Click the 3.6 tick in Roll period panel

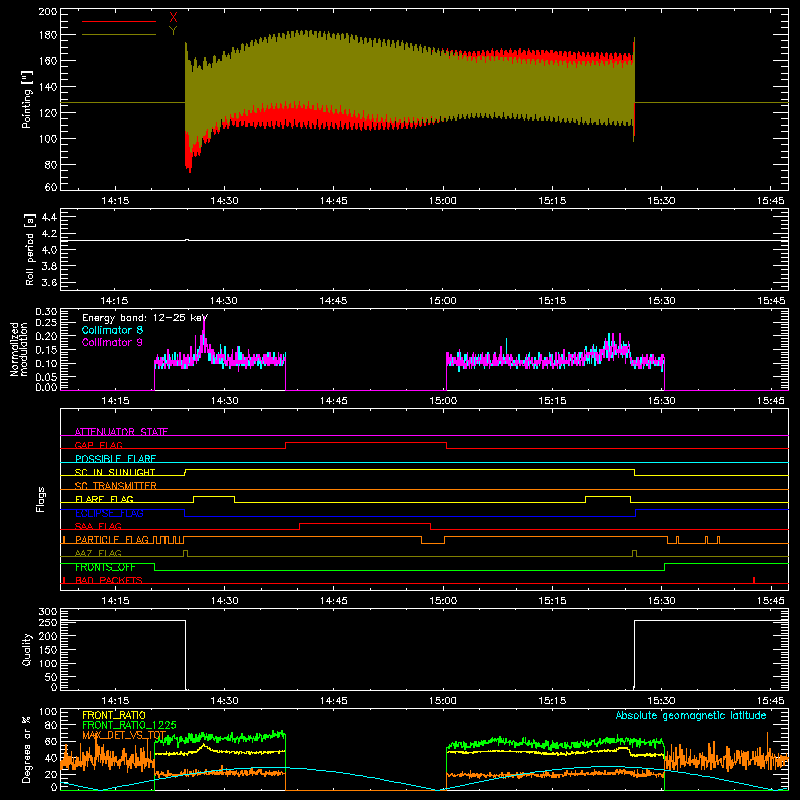click(49, 282)
